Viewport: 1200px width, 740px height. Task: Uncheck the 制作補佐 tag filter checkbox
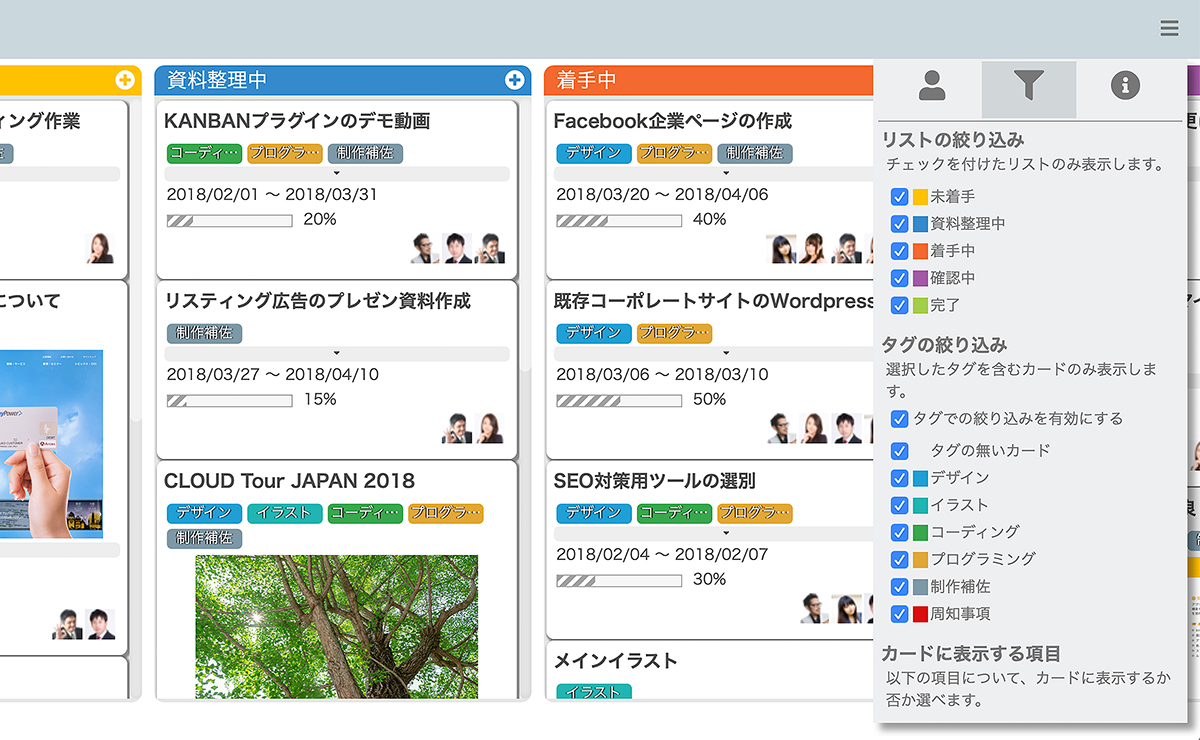[899, 587]
